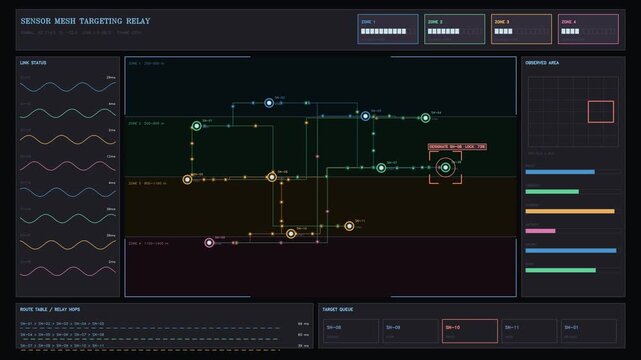The height and width of the screenshot is (360, 641).
Task: Click route row starting SN-01 > SN-02
Action: coord(164,324)
